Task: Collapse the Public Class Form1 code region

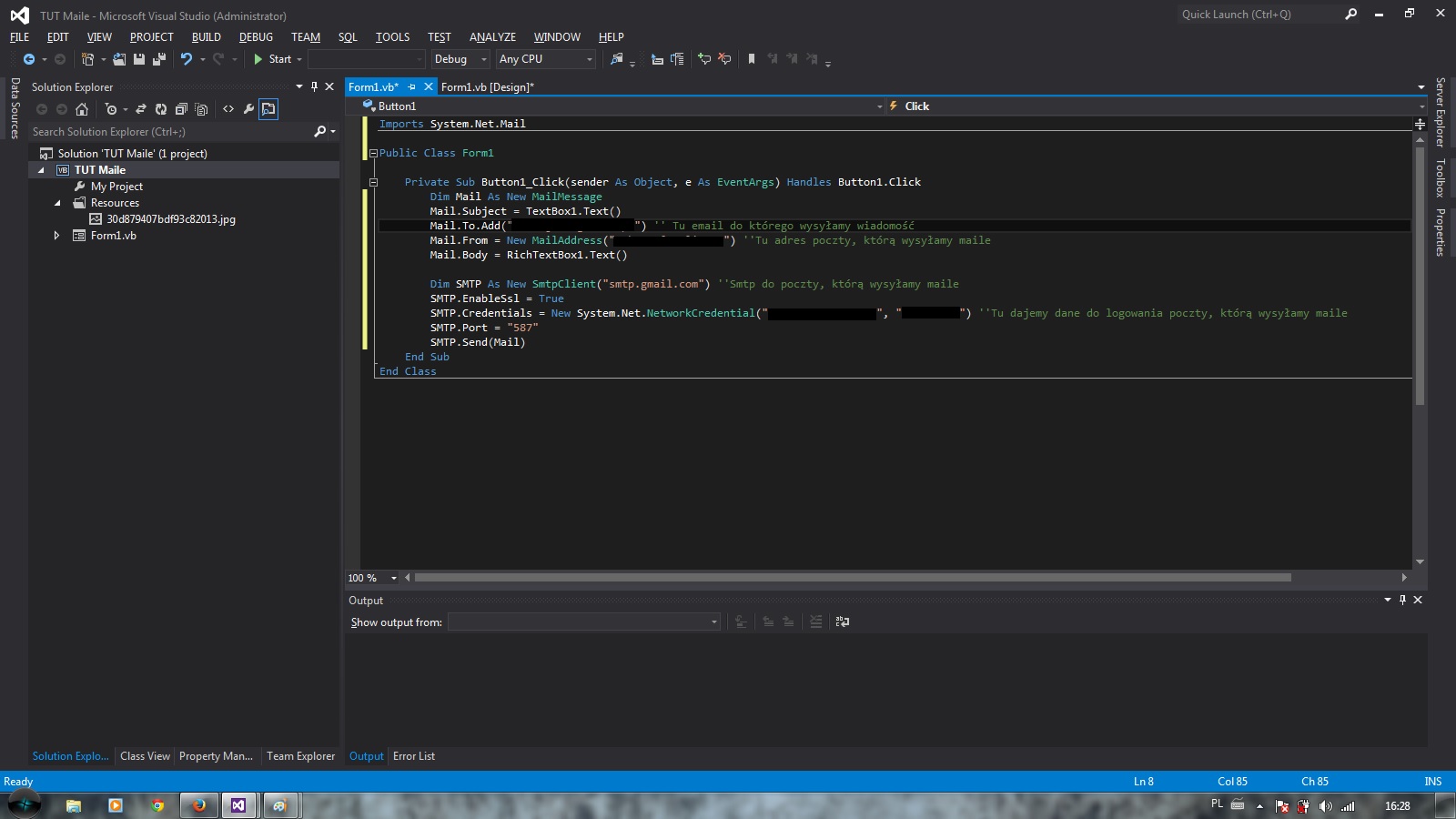Action: [373, 153]
